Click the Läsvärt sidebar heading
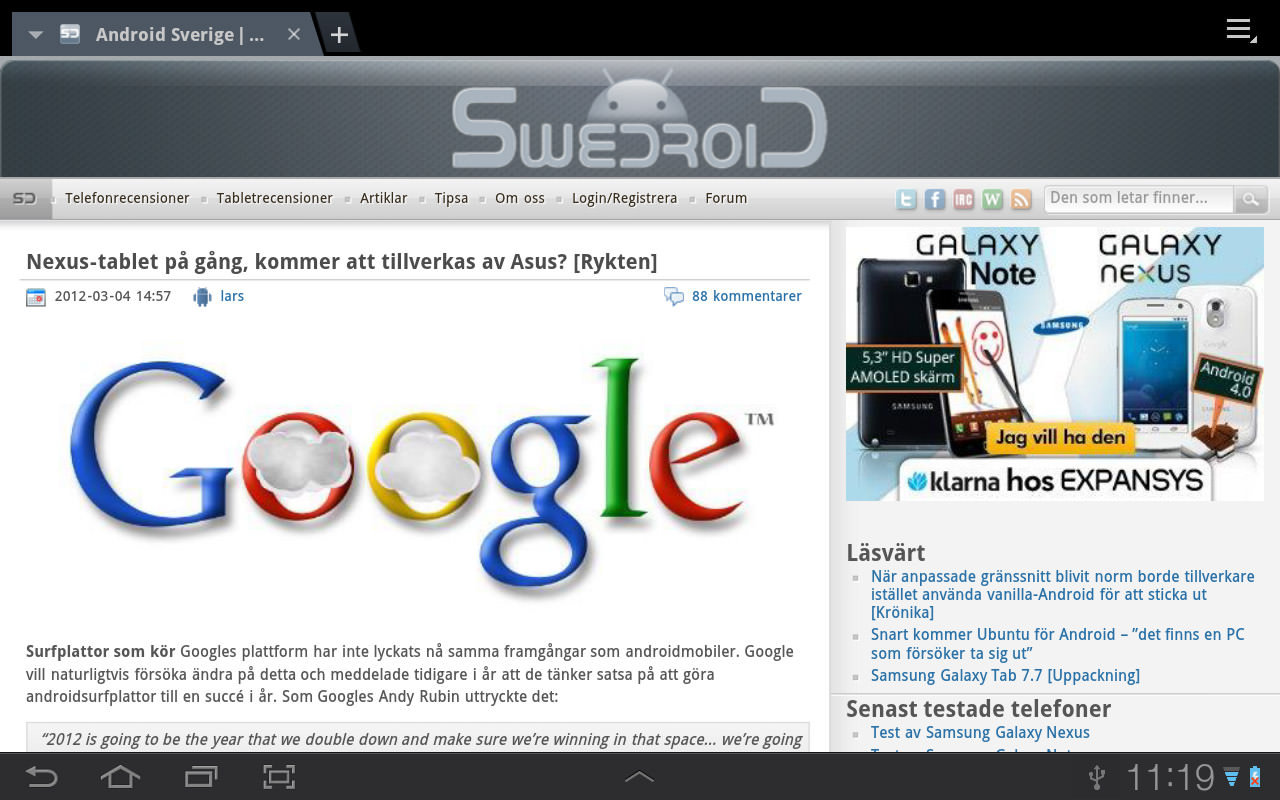Screen dimensions: 1280x800 885,553
